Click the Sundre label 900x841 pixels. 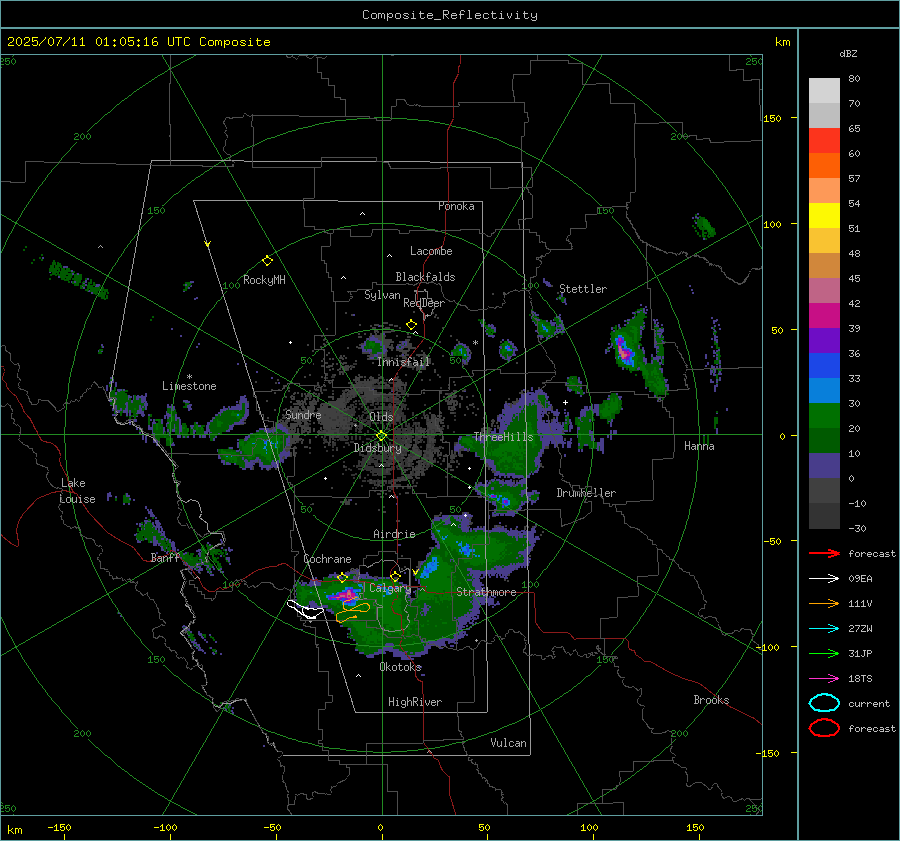[303, 414]
